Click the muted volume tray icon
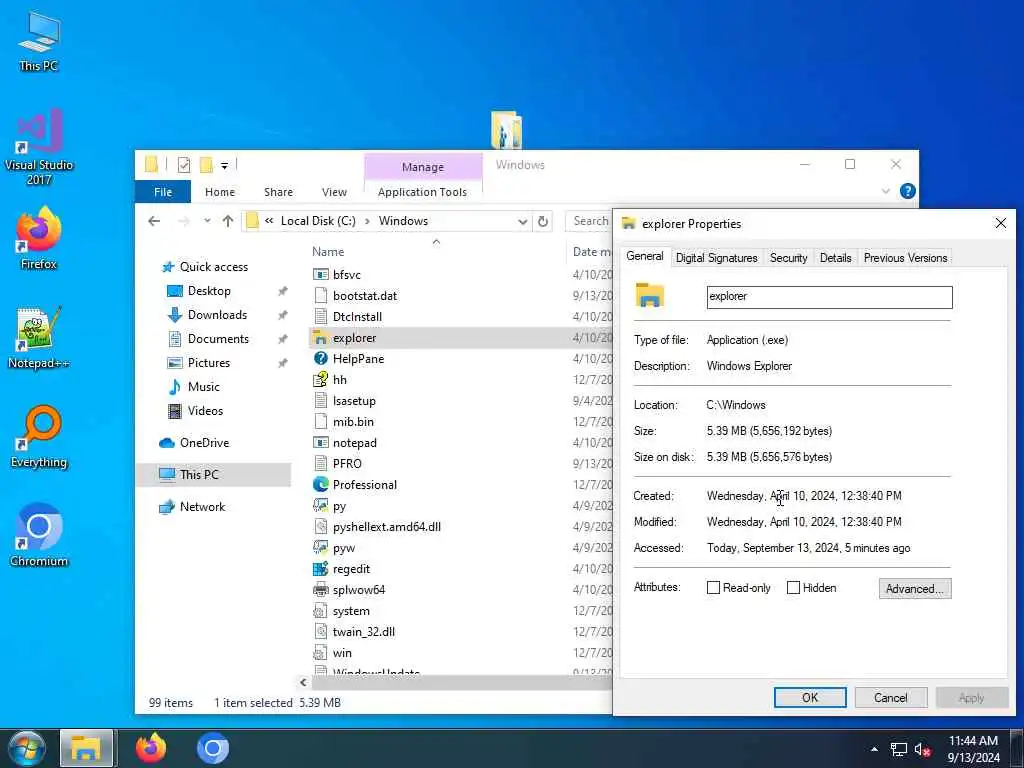 922,749
